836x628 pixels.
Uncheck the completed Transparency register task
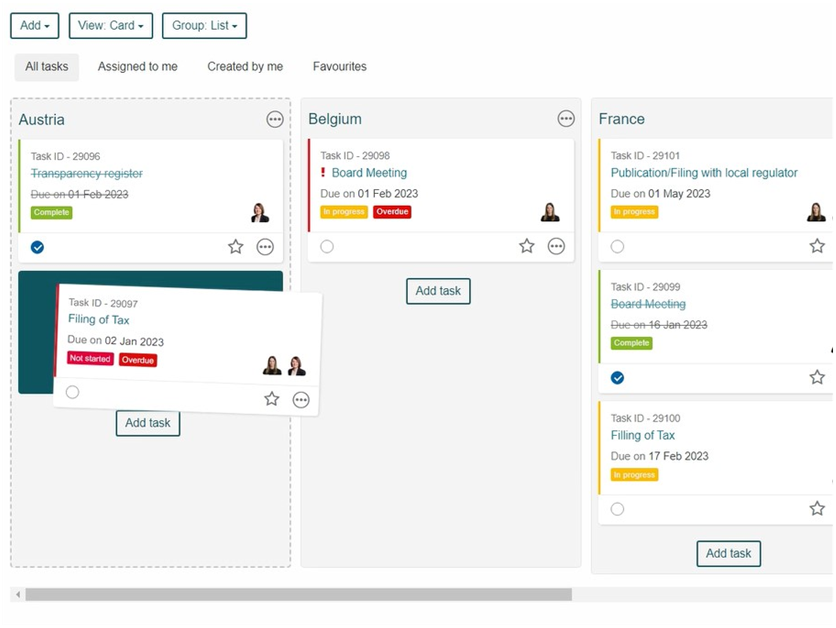[x=37, y=246]
